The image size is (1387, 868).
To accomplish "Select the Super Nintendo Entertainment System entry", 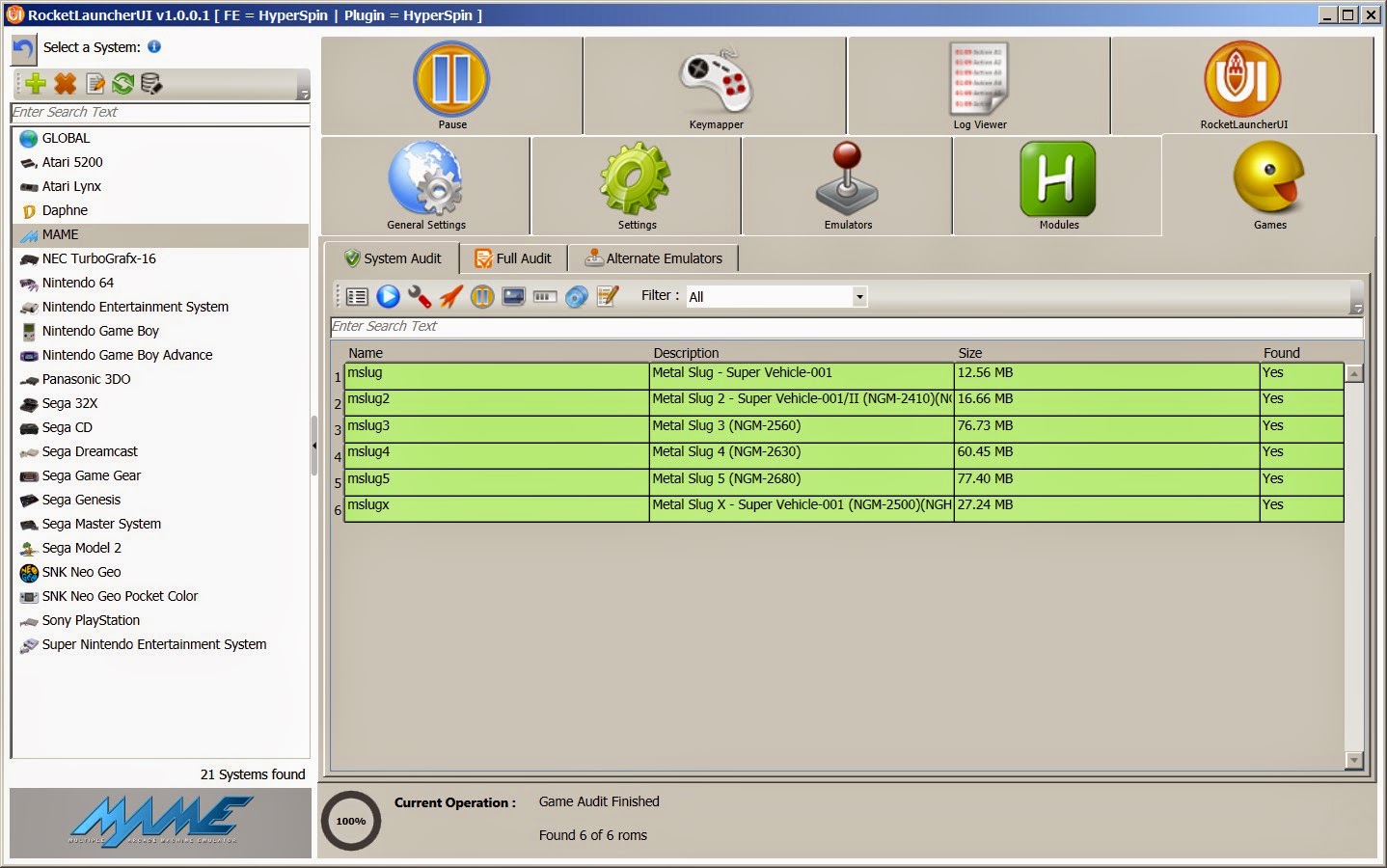I will point(160,645).
